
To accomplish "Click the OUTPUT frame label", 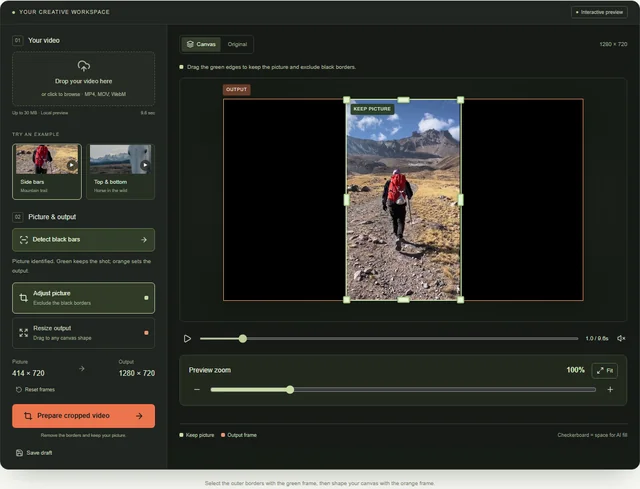I will point(237,89).
